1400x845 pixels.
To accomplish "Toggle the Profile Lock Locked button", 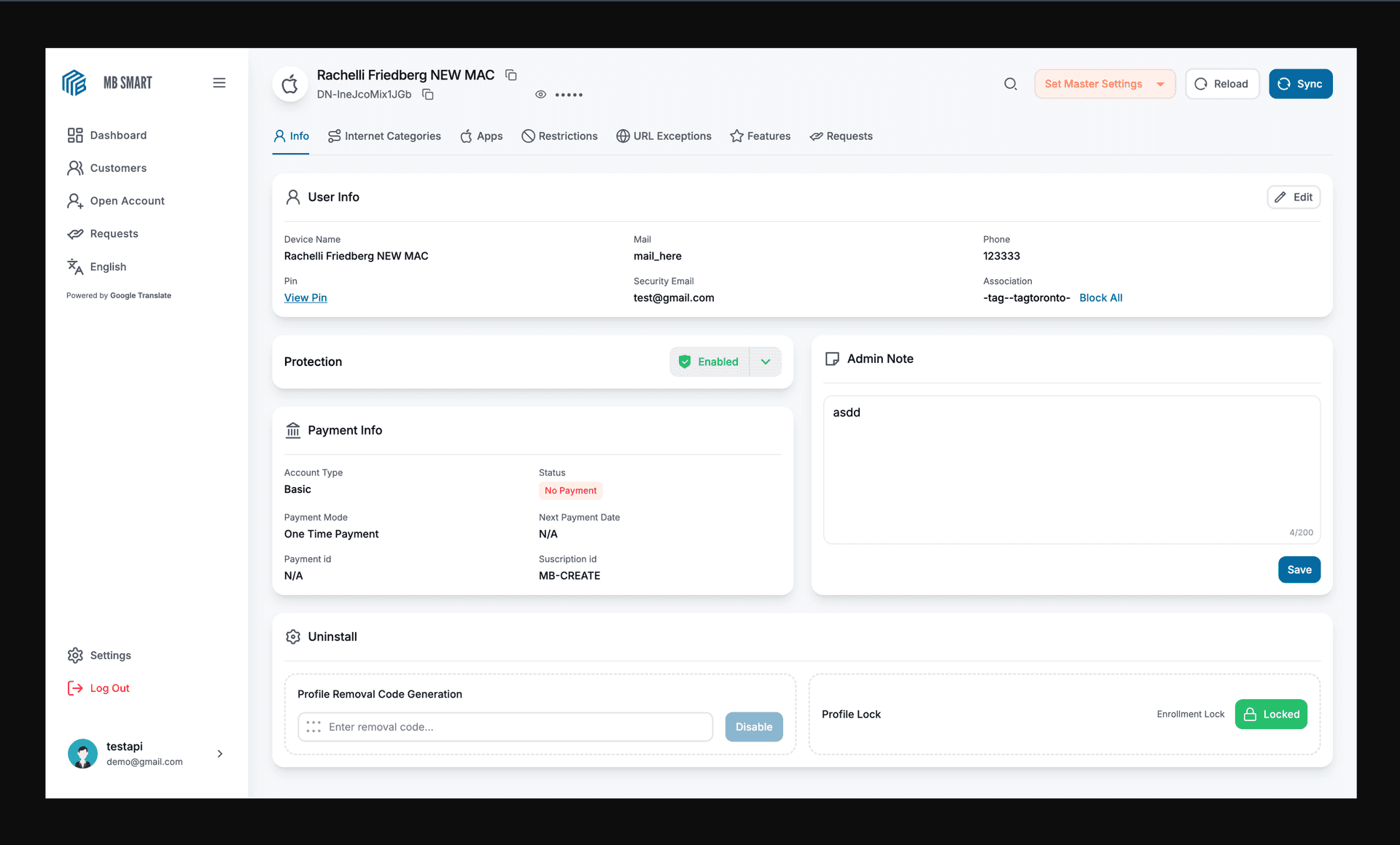I will 1271,714.
